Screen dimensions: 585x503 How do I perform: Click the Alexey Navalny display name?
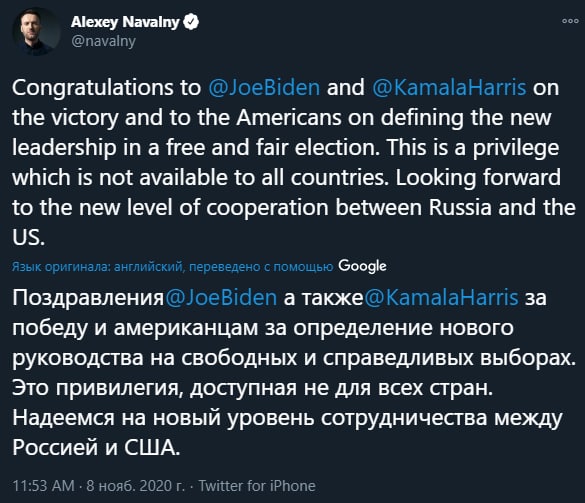pyautogui.click(x=125, y=22)
